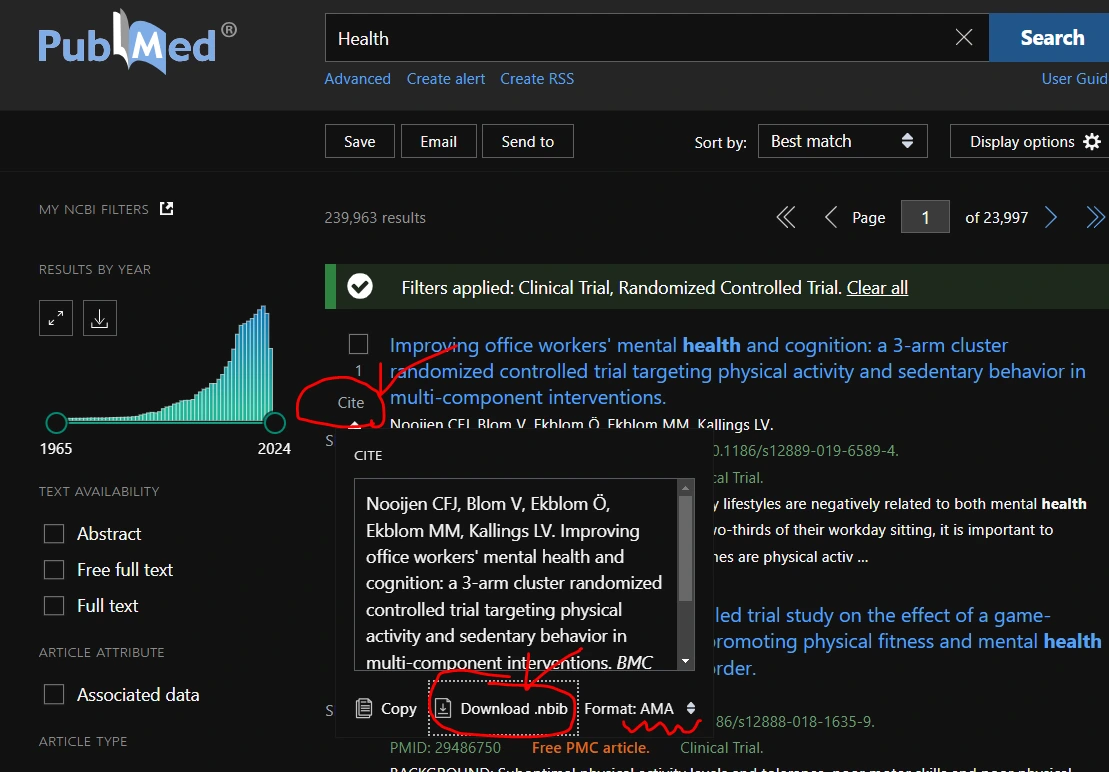Click the 1965 year slider handle
This screenshot has width=1109, height=772.
tap(56, 423)
